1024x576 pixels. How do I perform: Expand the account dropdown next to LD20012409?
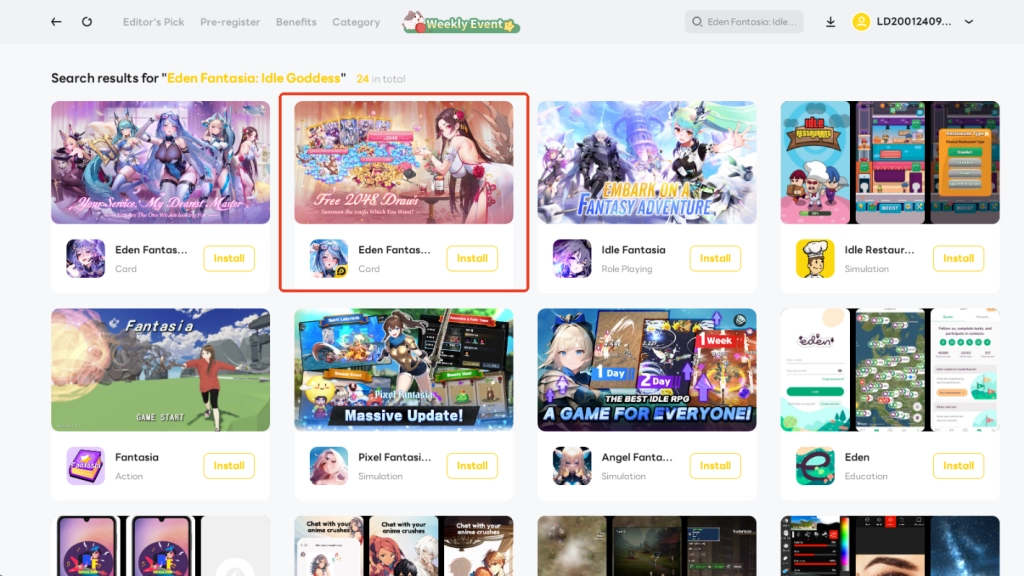click(968, 21)
